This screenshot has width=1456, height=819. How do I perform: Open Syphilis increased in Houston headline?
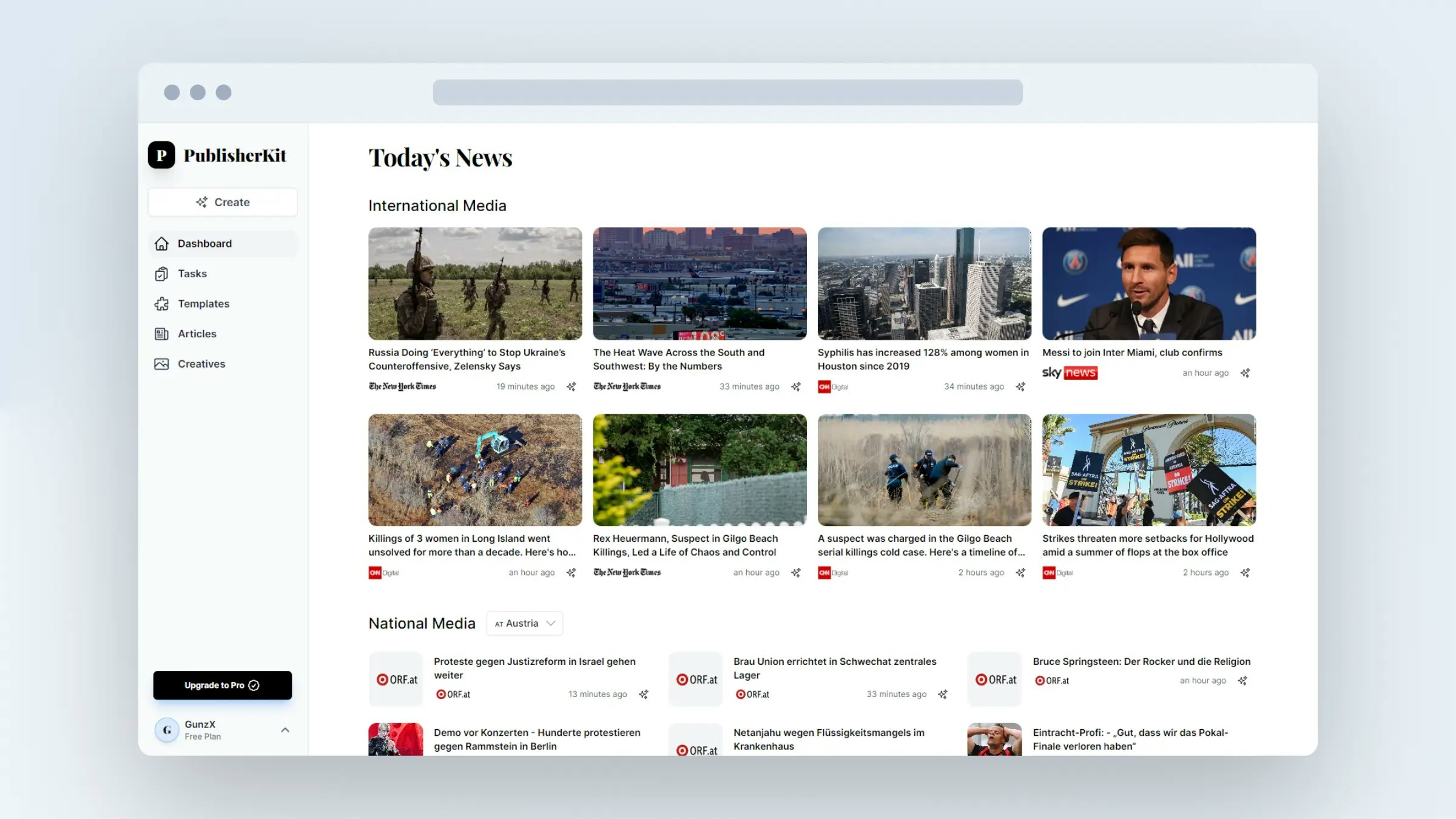tap(923, 359)
